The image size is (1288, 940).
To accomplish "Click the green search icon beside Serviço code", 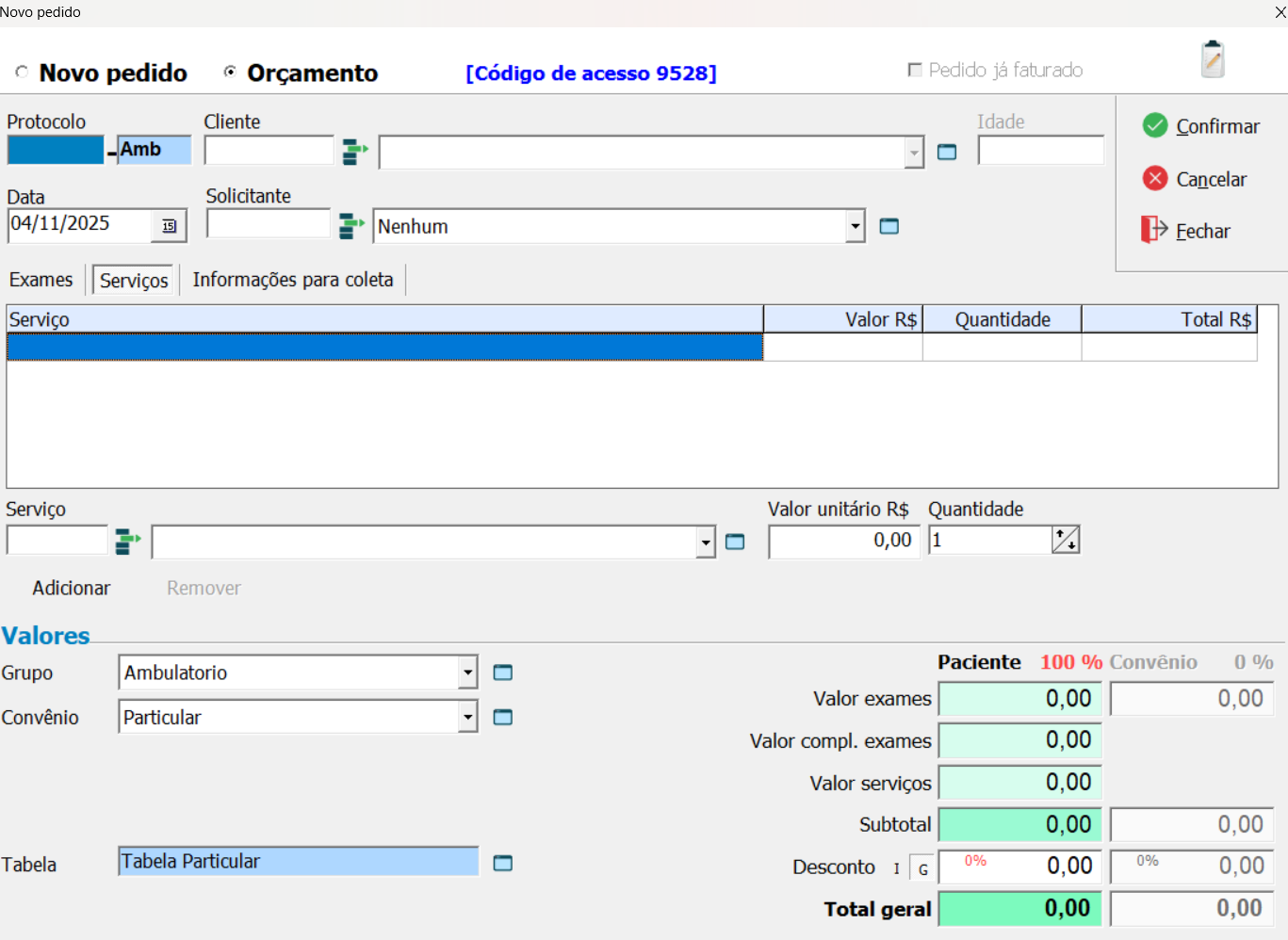I will 127,542.
